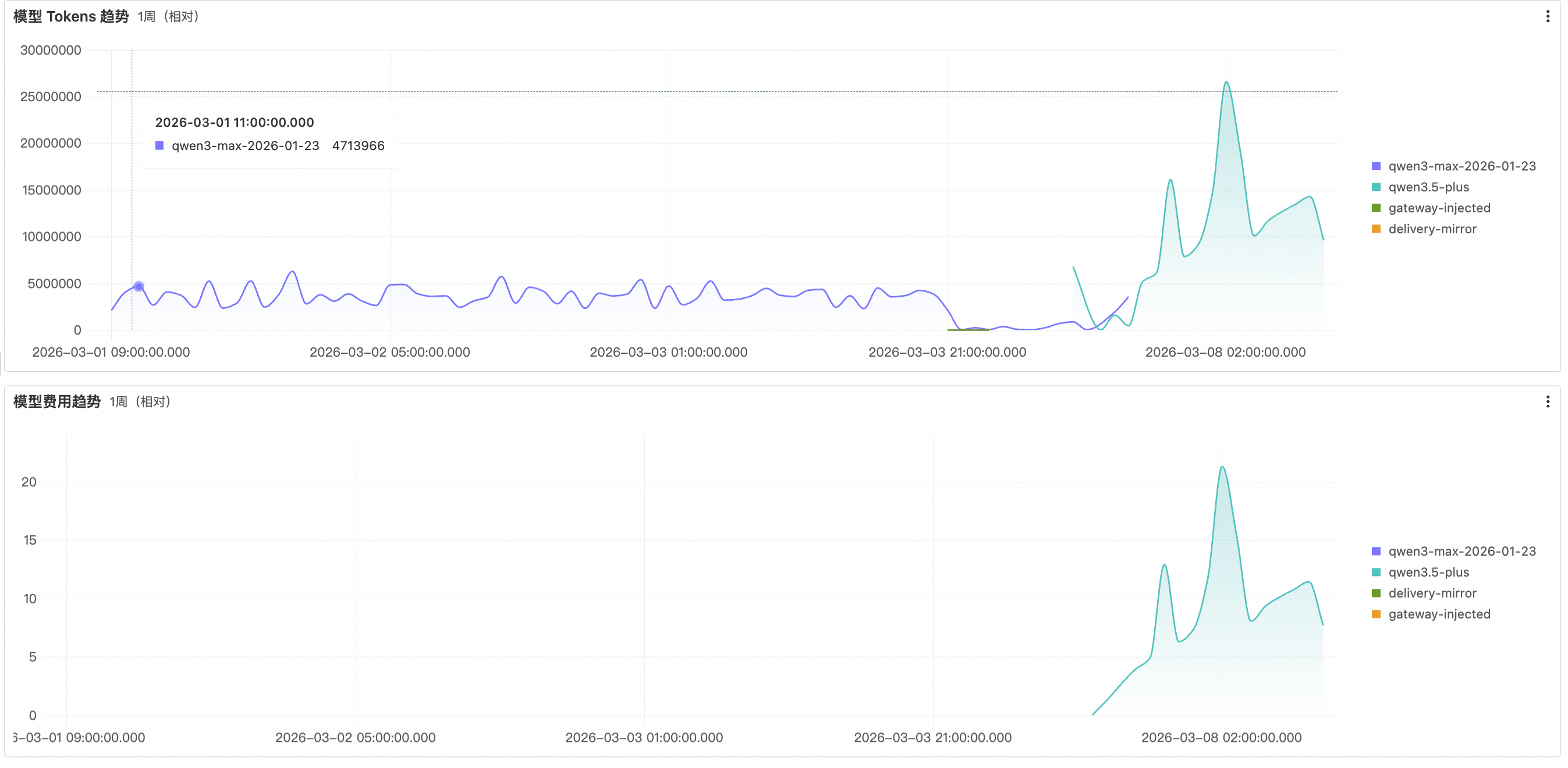Click the 模型 Tokens 趋势 panel title

(x=70, y=16)
